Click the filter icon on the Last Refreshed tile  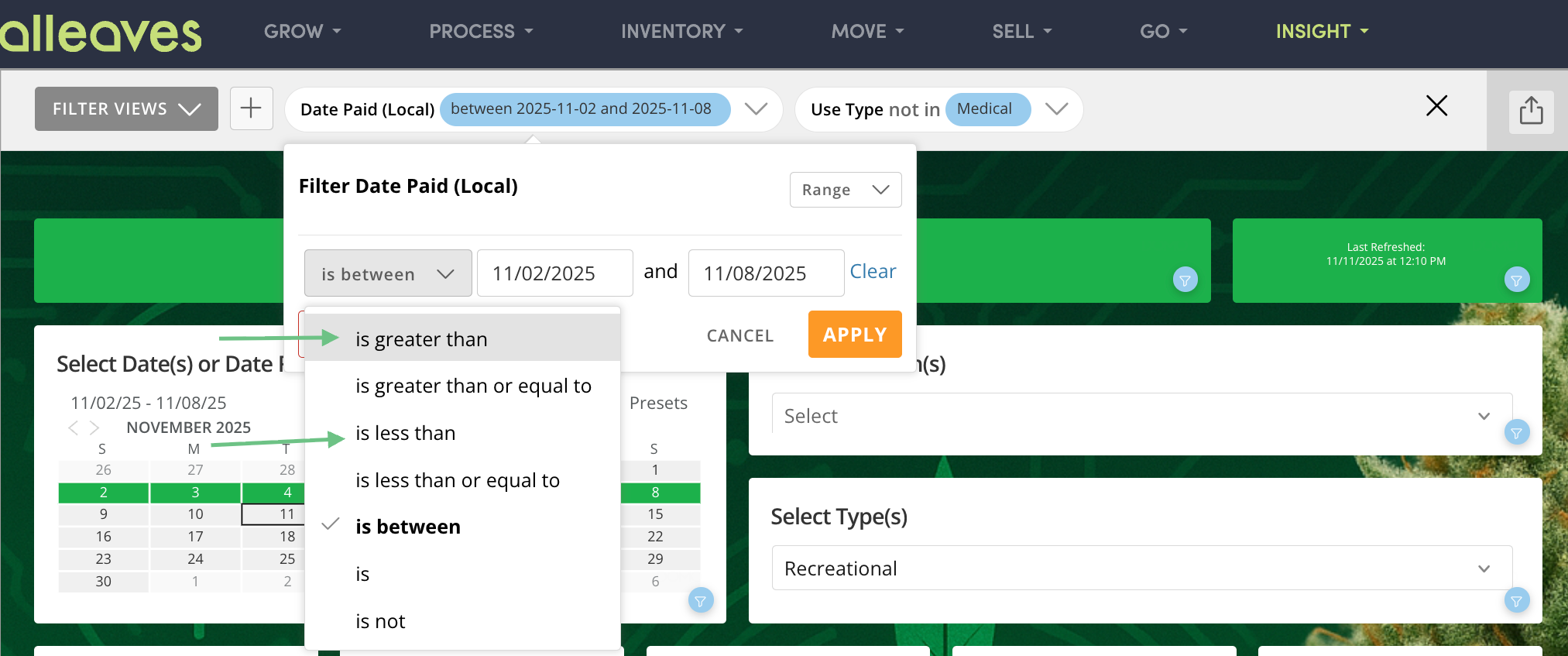1516,280
